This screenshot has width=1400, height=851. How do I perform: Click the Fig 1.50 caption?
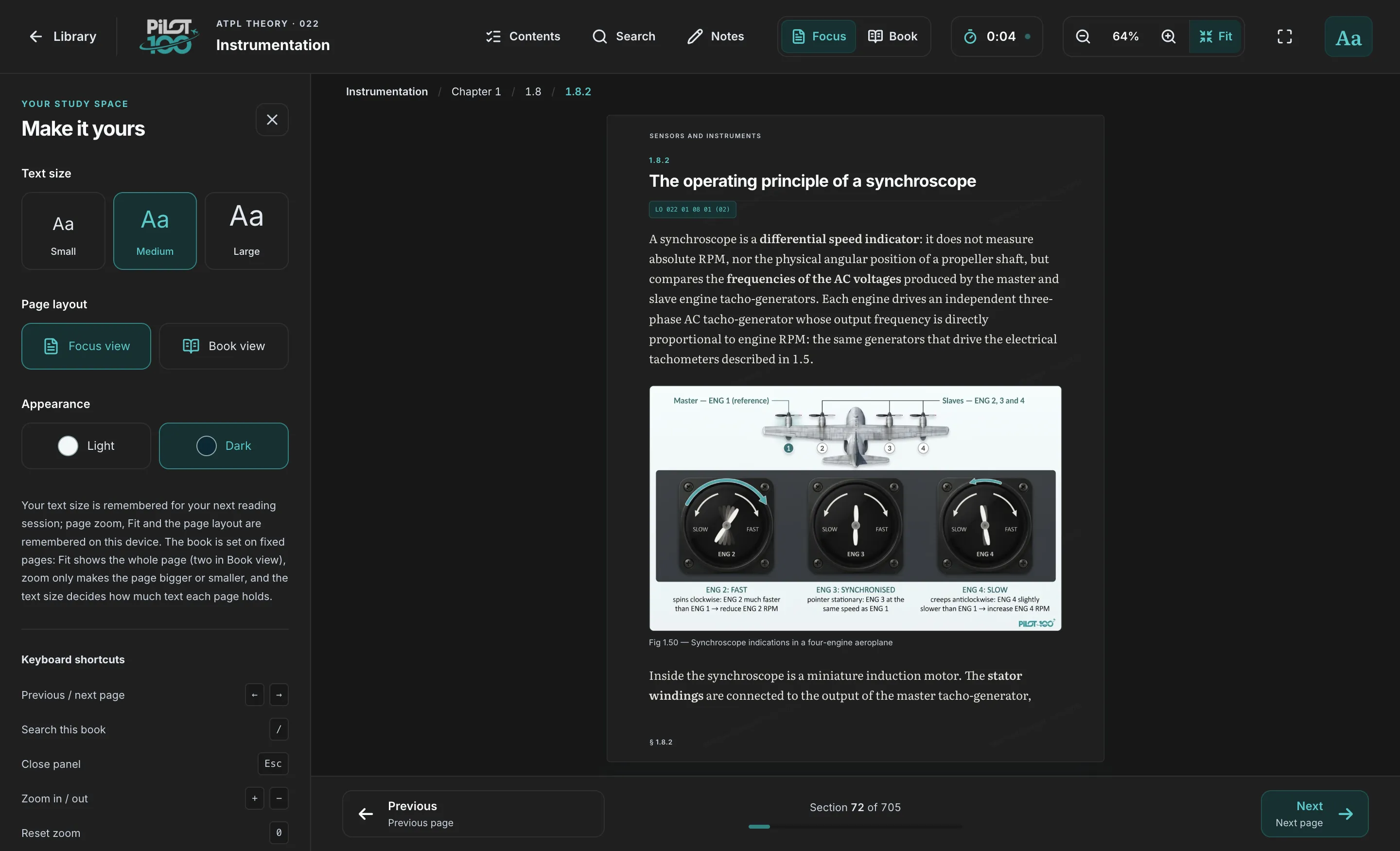pos(770,642)
